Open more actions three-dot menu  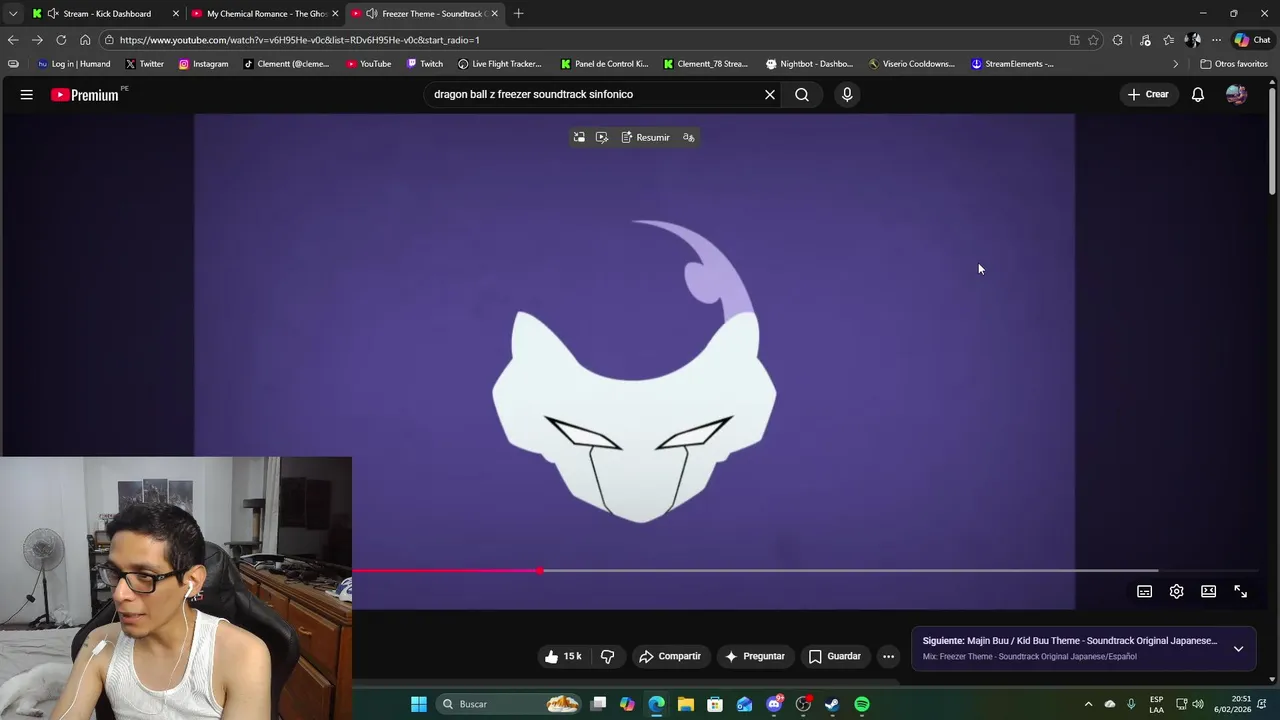888,656
